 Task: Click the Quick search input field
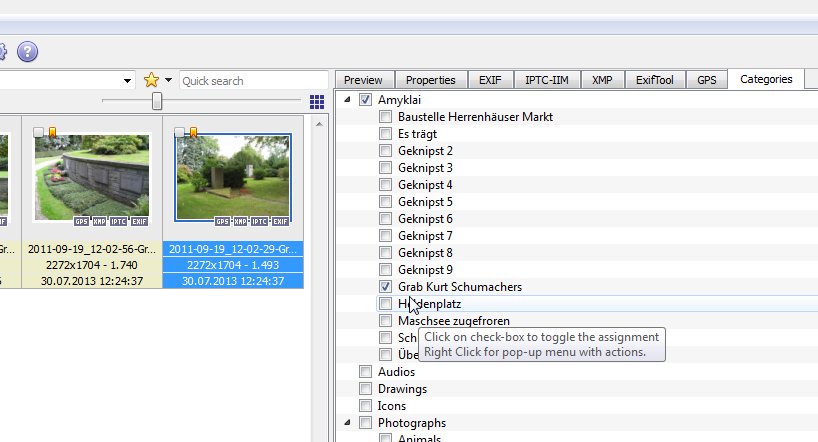252,80
